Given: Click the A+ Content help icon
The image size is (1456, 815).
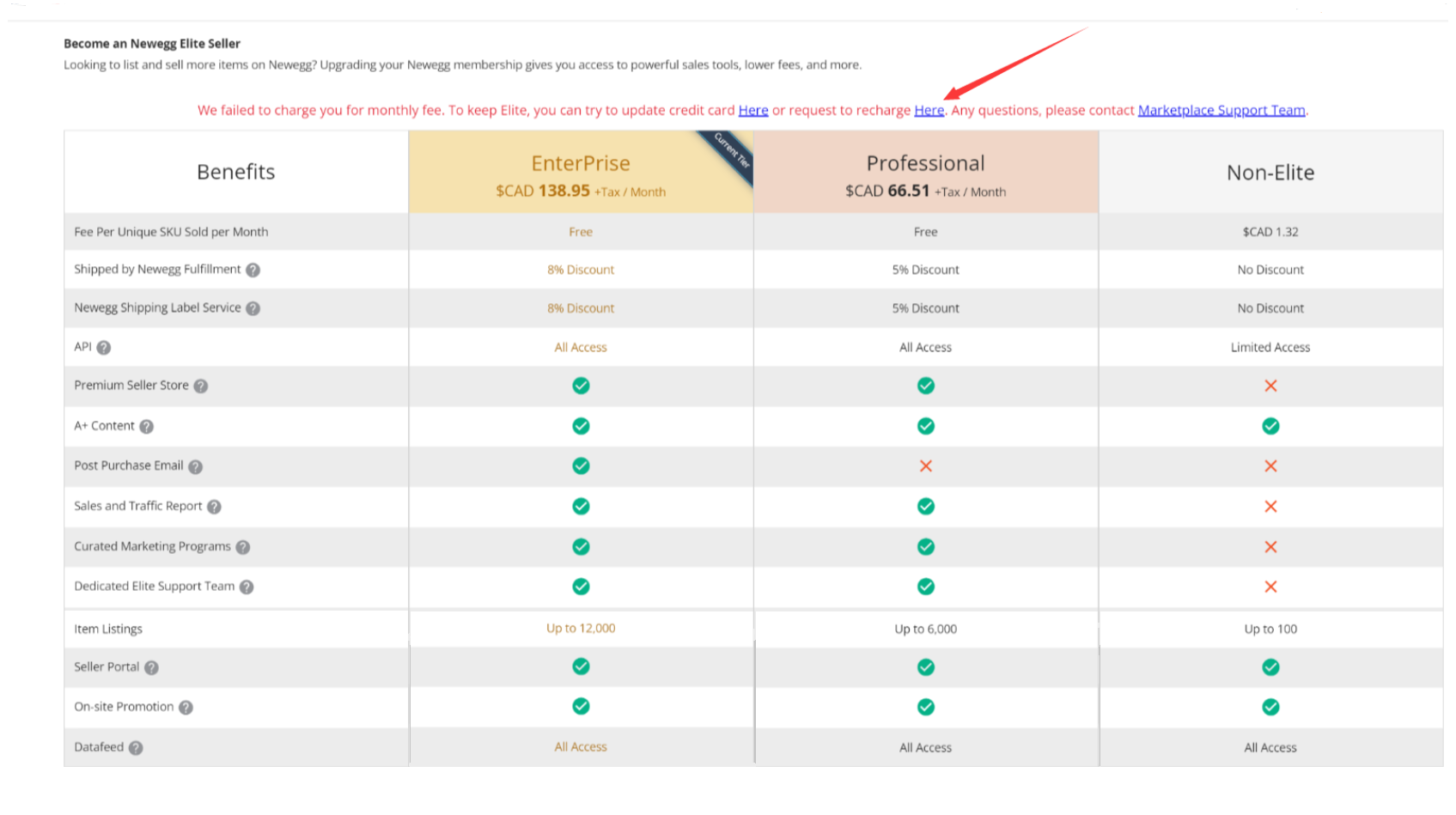Looking at the screenshot, I should pyautogui.click(x=147, y=427).
